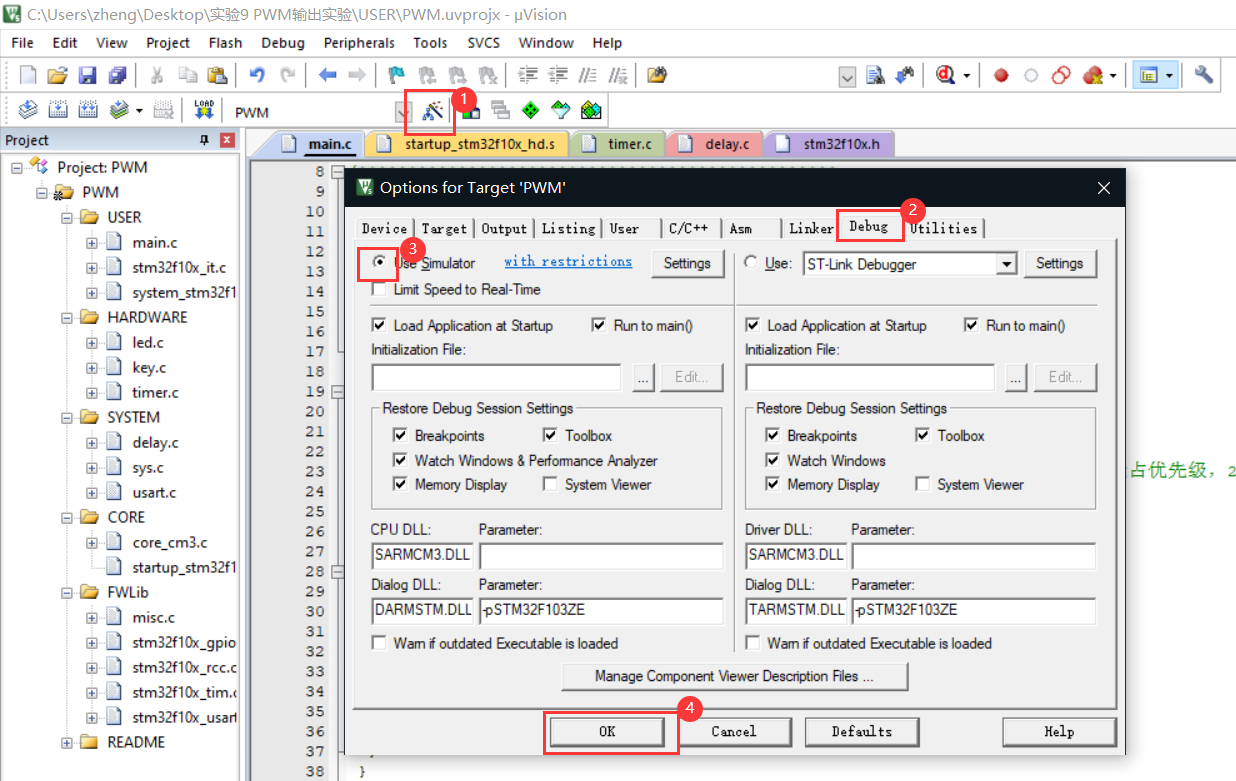
Task: Collapse the SYSTEM group in project tree
Action: point(66,417)
